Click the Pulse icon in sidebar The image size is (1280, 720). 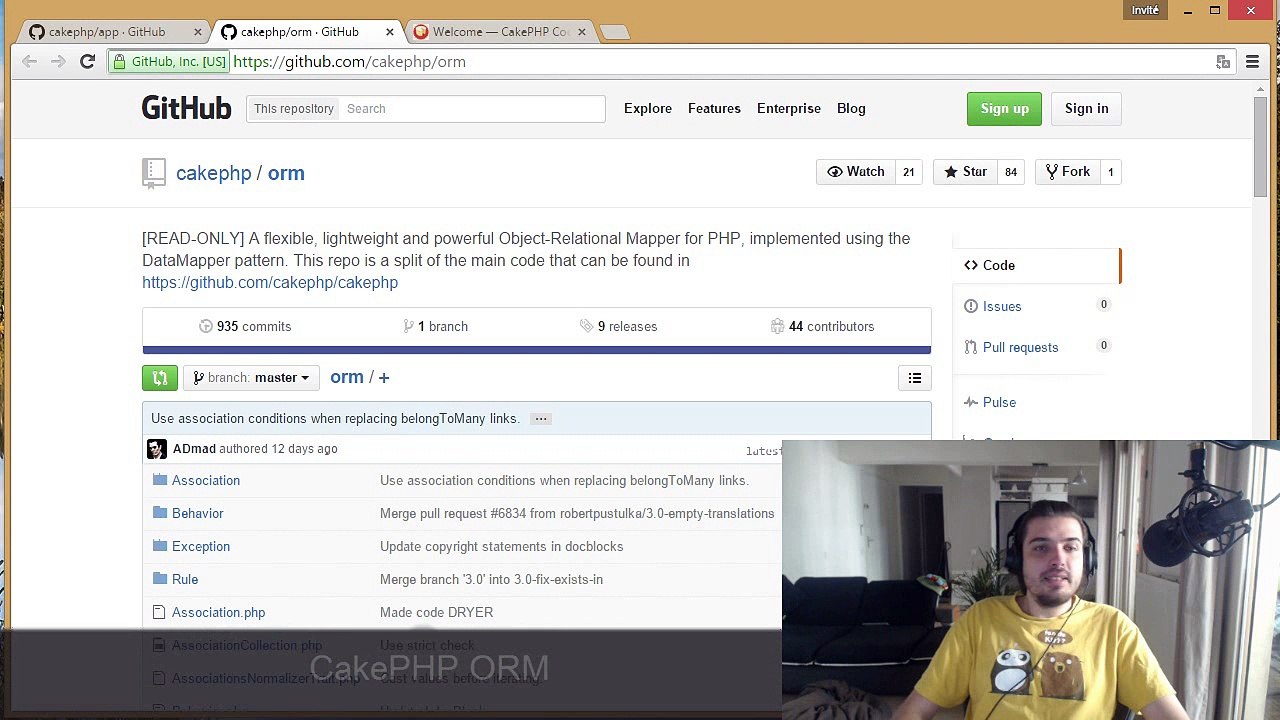[970, 402]
